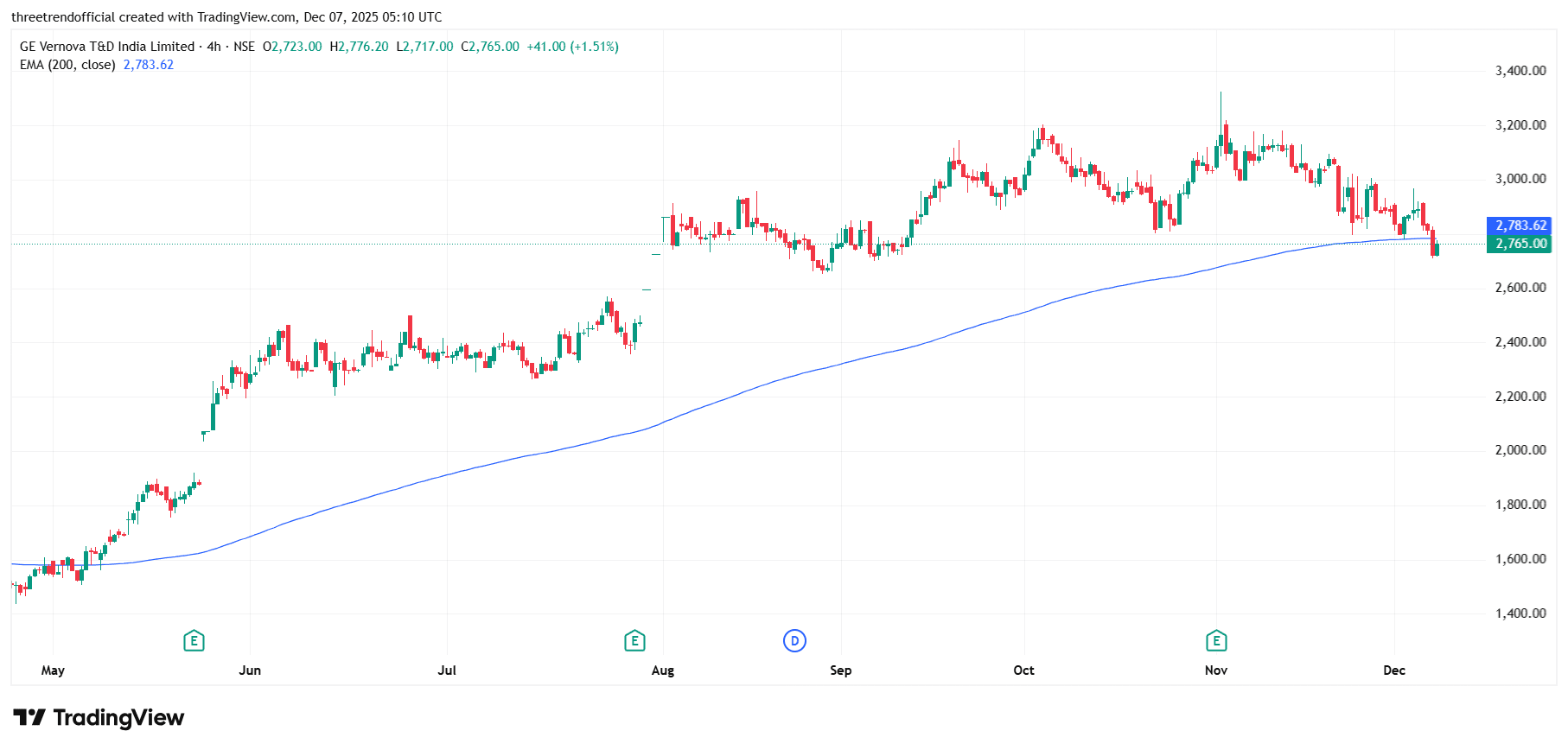Click the Jul label on time axis
The image size is (1568, 750).
(447, 671)
